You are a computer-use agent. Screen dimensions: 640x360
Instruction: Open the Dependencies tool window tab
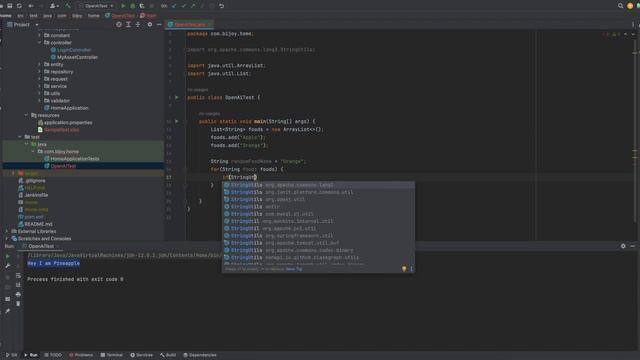coord(200,355)
